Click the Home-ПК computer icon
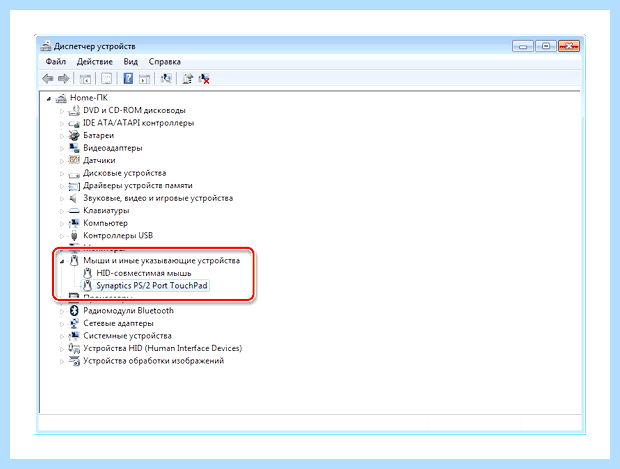620x469 pixels. point(61,98)
